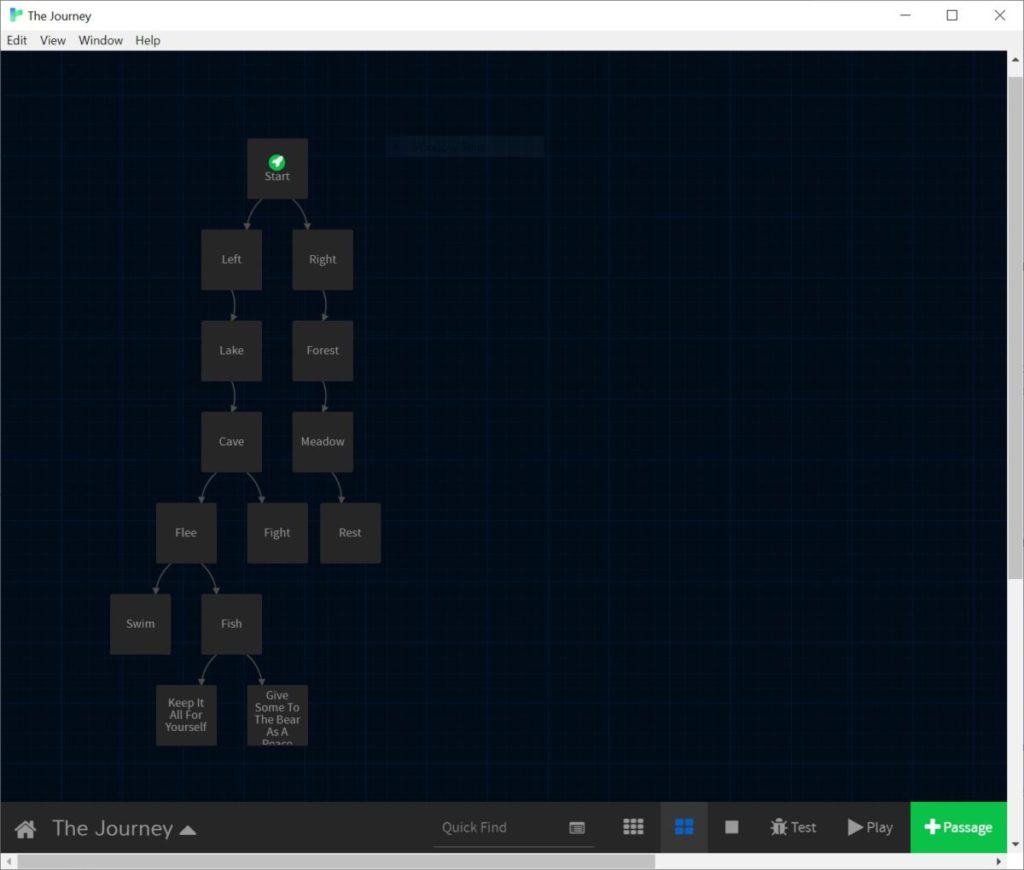Click the vertical scrollbar down arrow
1024x870 pixels.
(x=1015, y=844)
